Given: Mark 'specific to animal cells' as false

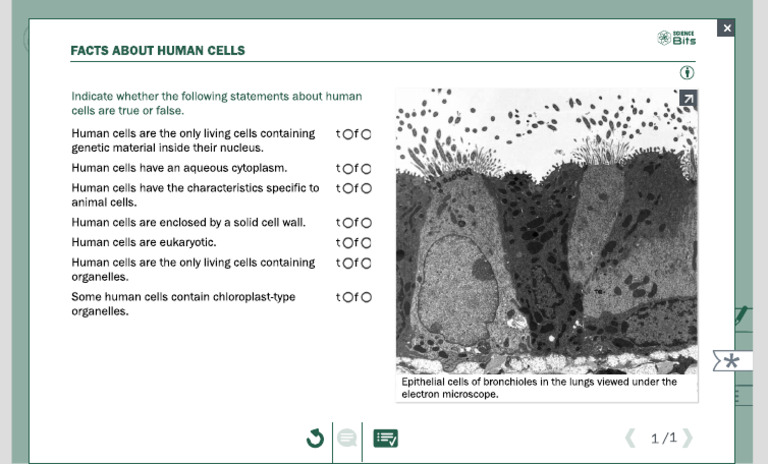Looking at the screenshot, I should tap(366, 189).
